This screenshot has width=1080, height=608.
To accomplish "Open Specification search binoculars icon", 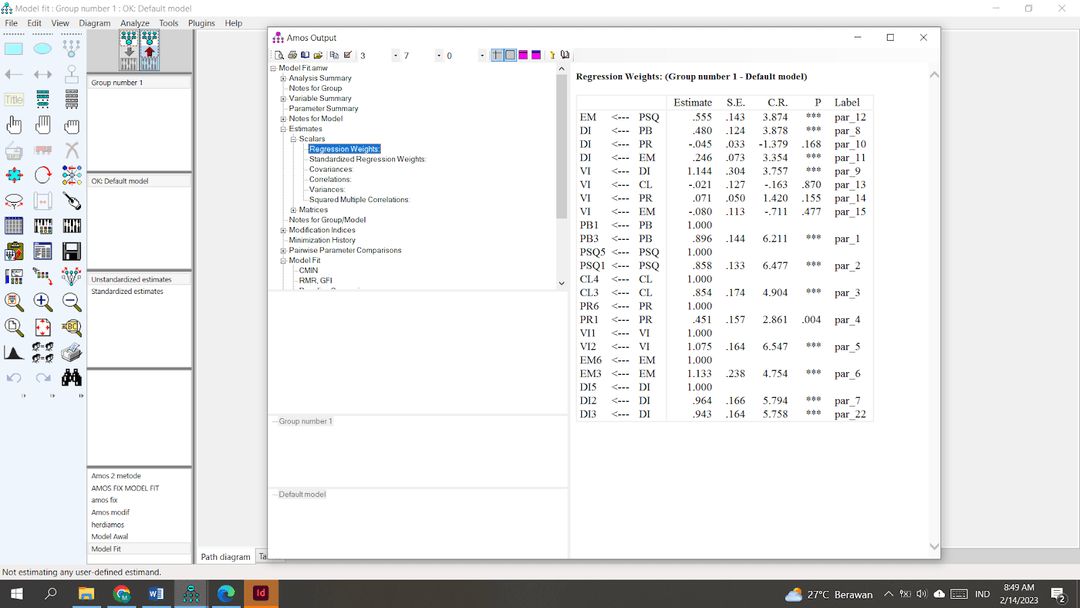I will tap(71, 377).
